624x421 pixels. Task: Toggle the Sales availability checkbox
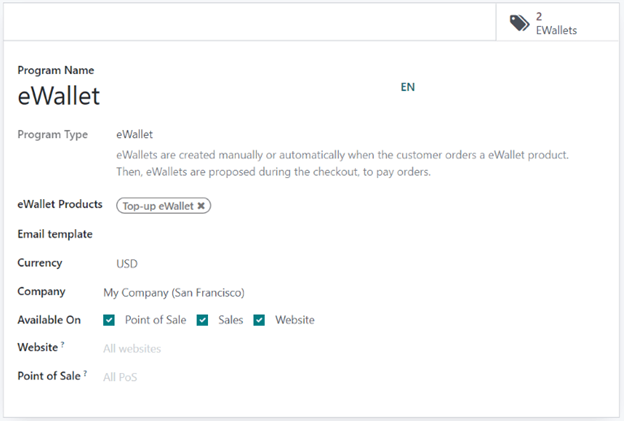coord(202,320)
